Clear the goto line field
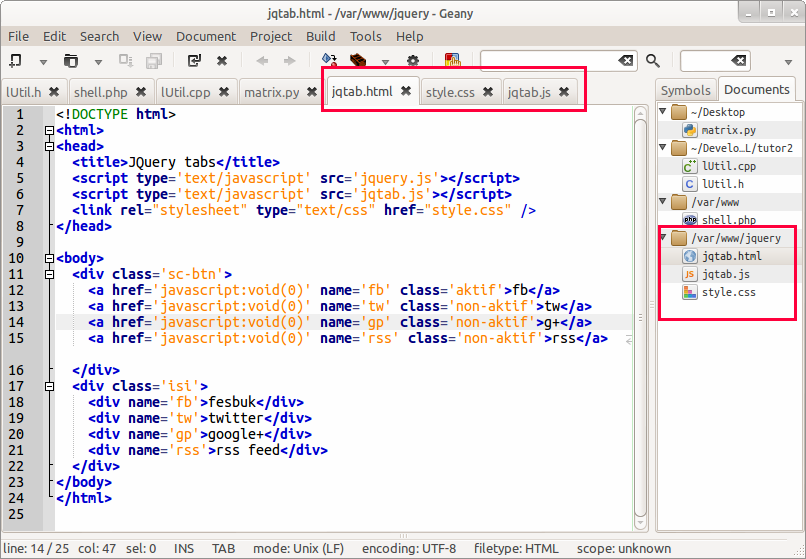The image size is (806, 559). (x=739, y=61)
